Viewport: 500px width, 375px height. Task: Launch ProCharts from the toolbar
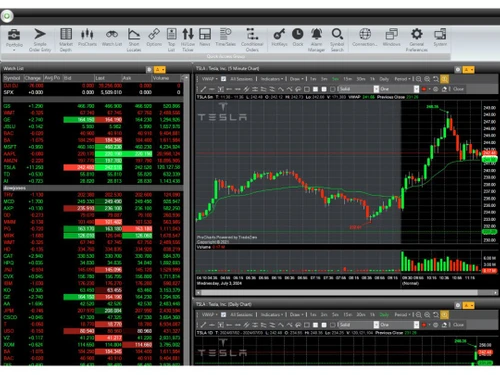tap(87, 38)
